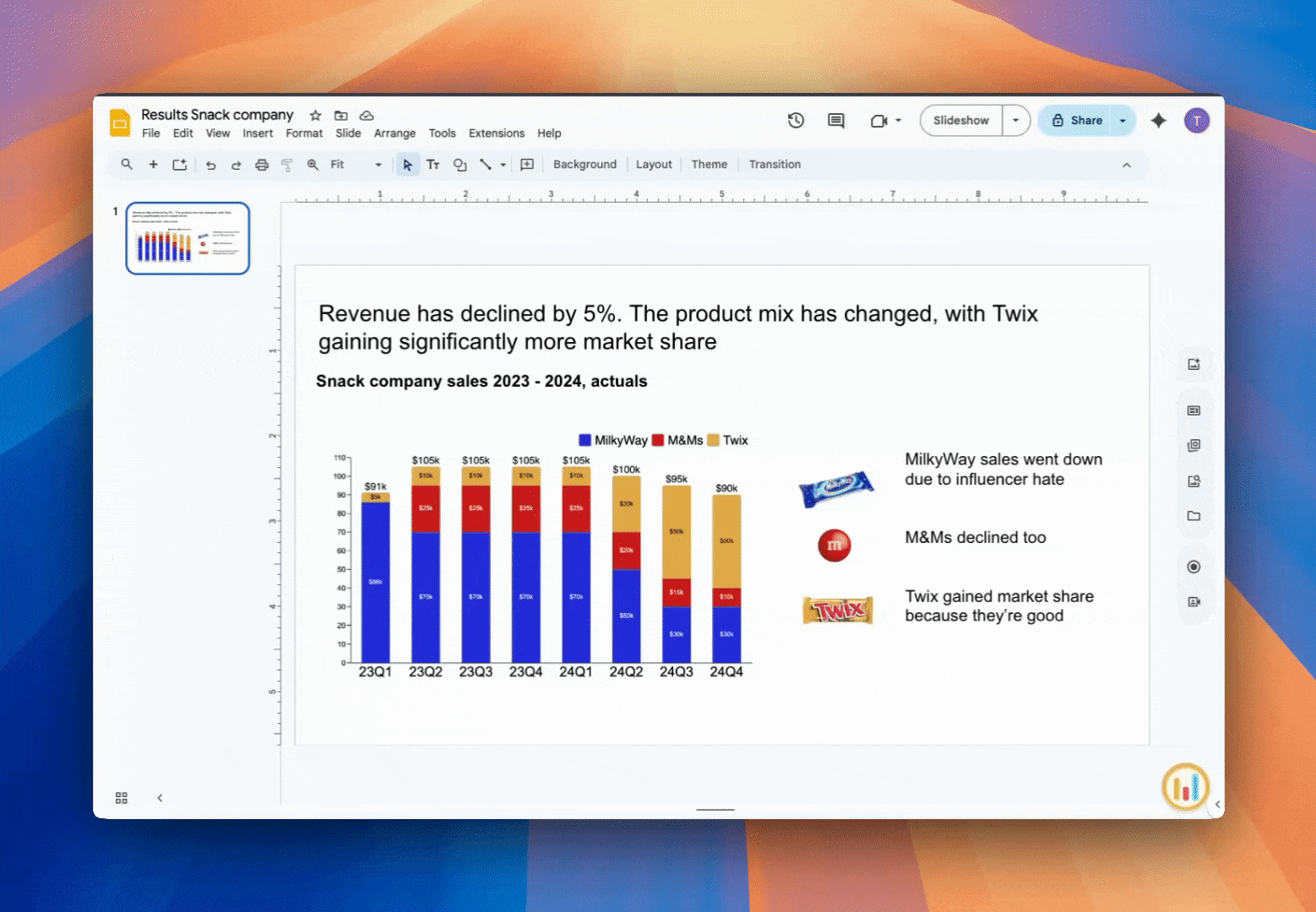Open the Insert shape tool
Image resolution: width=1316 pixels, height=912 pixels.
(x=460, y=165)
